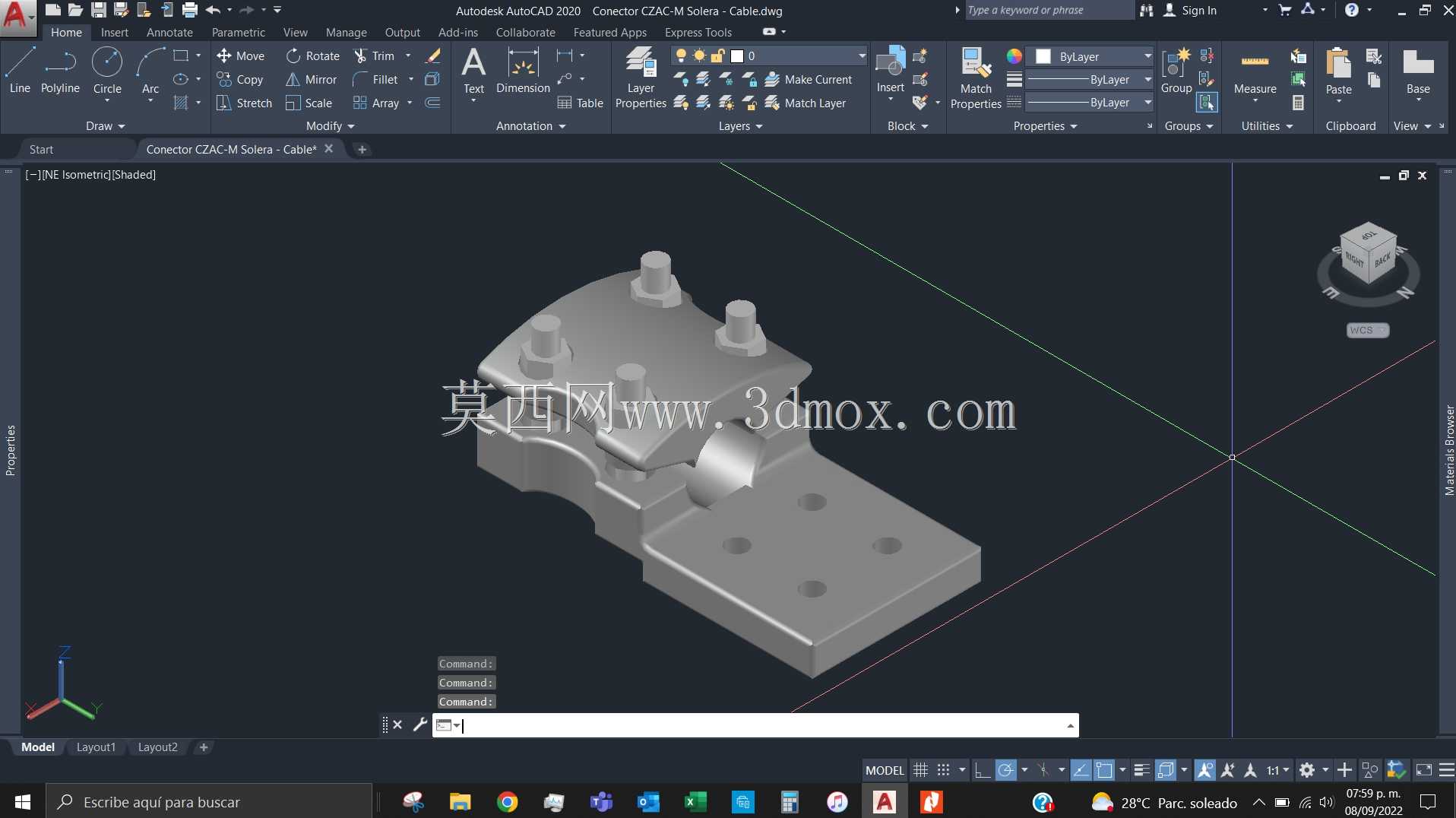Image resolution: width=1456 pixels, height=818 pixels.
Task: Select the Text annotation tool
Action: [473, 70]
